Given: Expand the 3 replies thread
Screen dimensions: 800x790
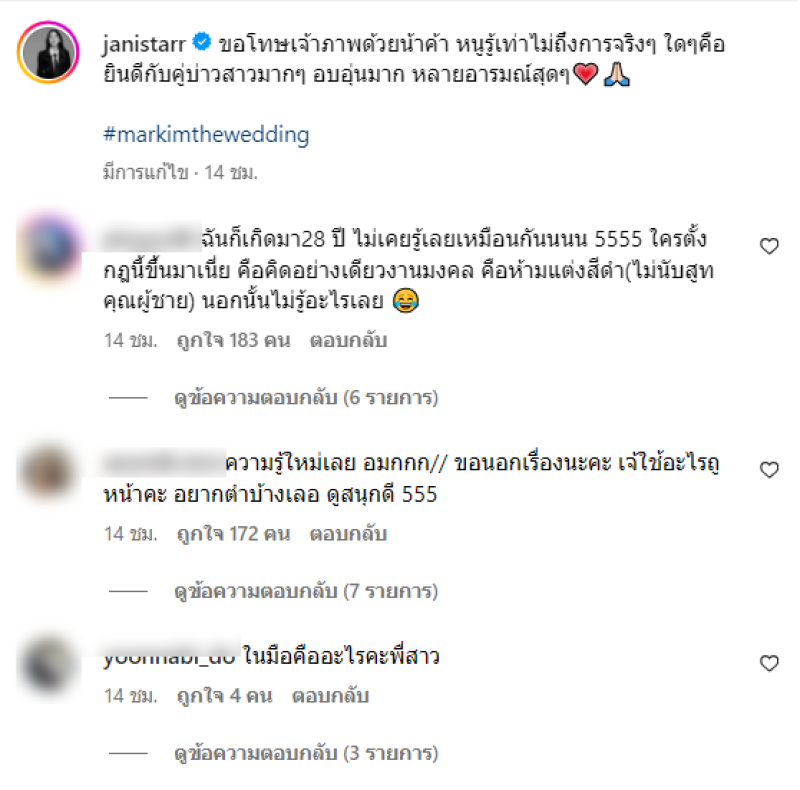Looking at the screenshot, I should pyautogui.click(x=306, y=753).
